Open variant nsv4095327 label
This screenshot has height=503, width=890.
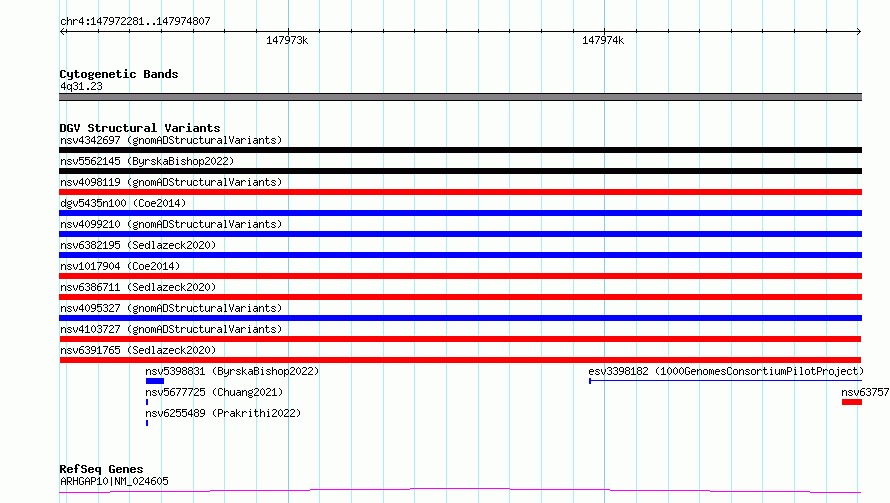(171, 308)
